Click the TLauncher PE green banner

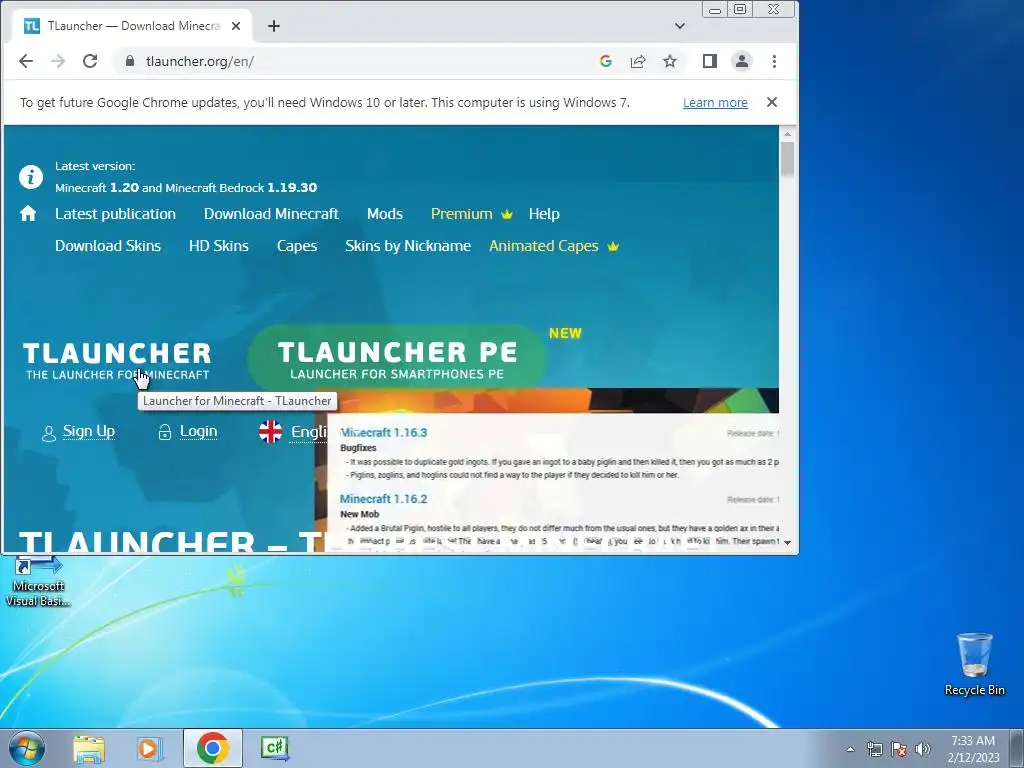397,359
